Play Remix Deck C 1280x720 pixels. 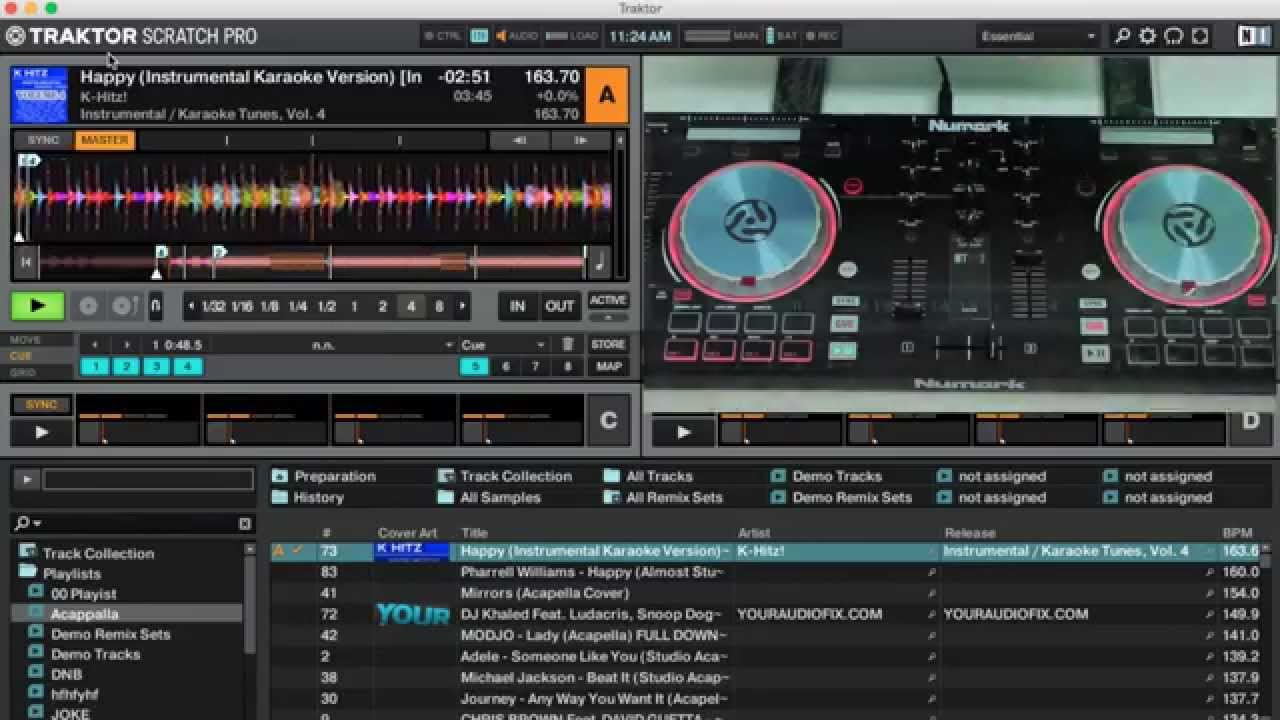click(41, 433)
